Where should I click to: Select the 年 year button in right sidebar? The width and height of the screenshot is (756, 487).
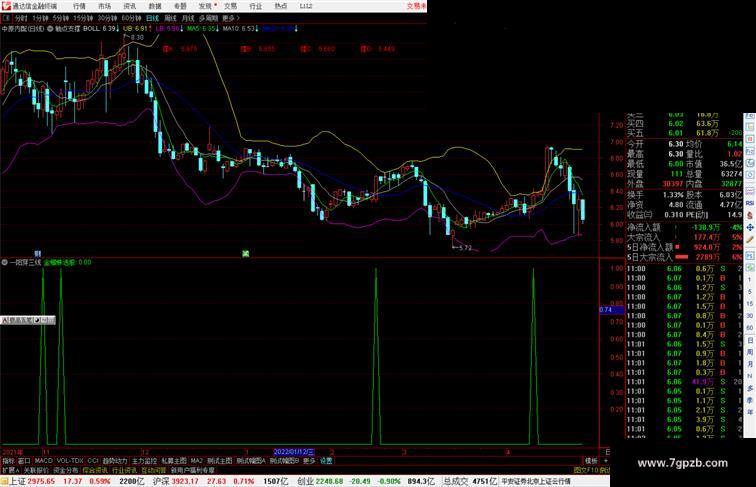pos(750,412)
